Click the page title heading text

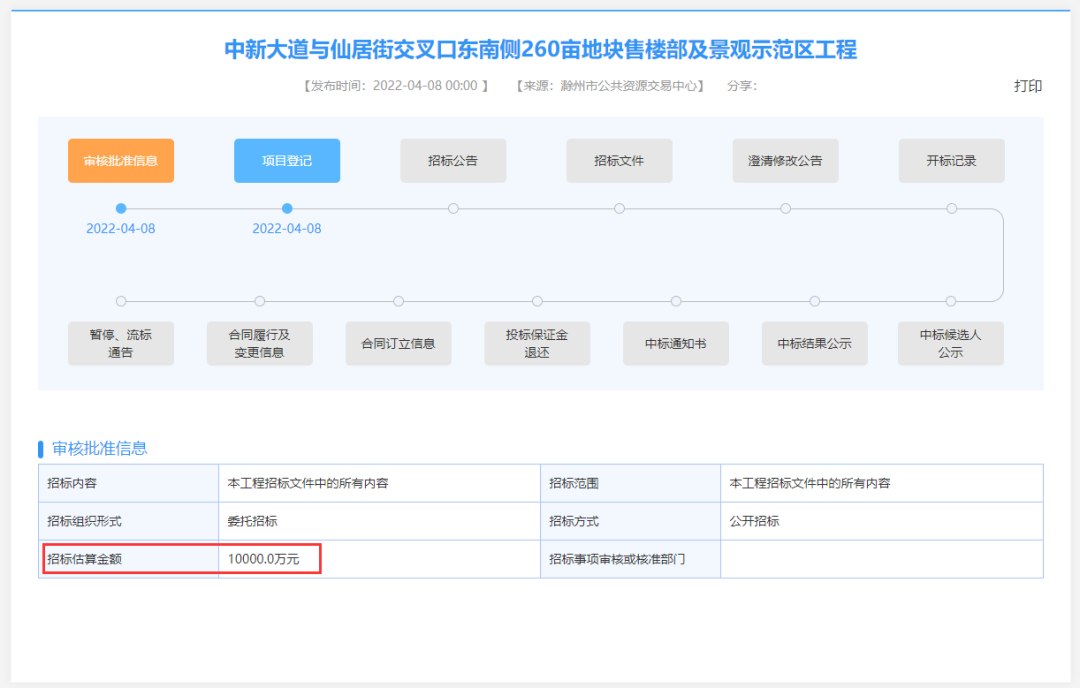(540, 50)
